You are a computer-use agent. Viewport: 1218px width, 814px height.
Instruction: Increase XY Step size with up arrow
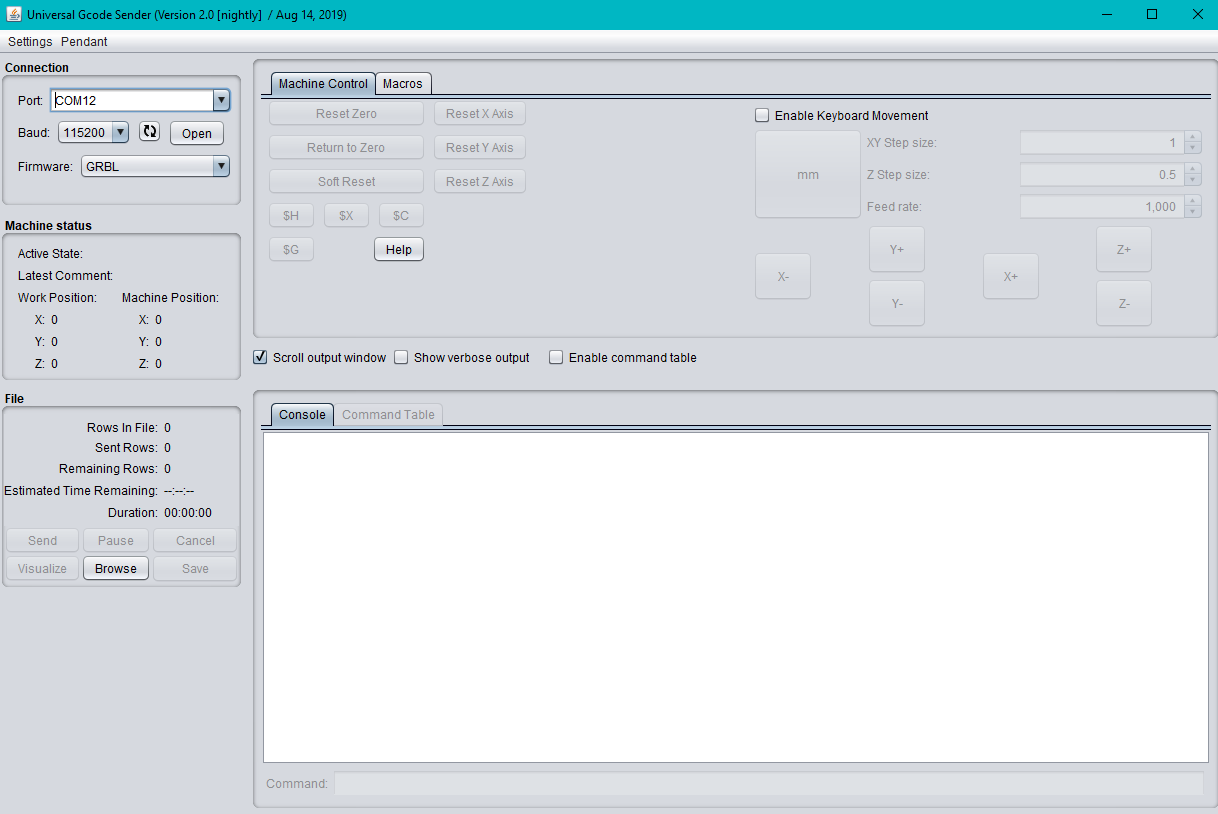[x=1192, y=137]
